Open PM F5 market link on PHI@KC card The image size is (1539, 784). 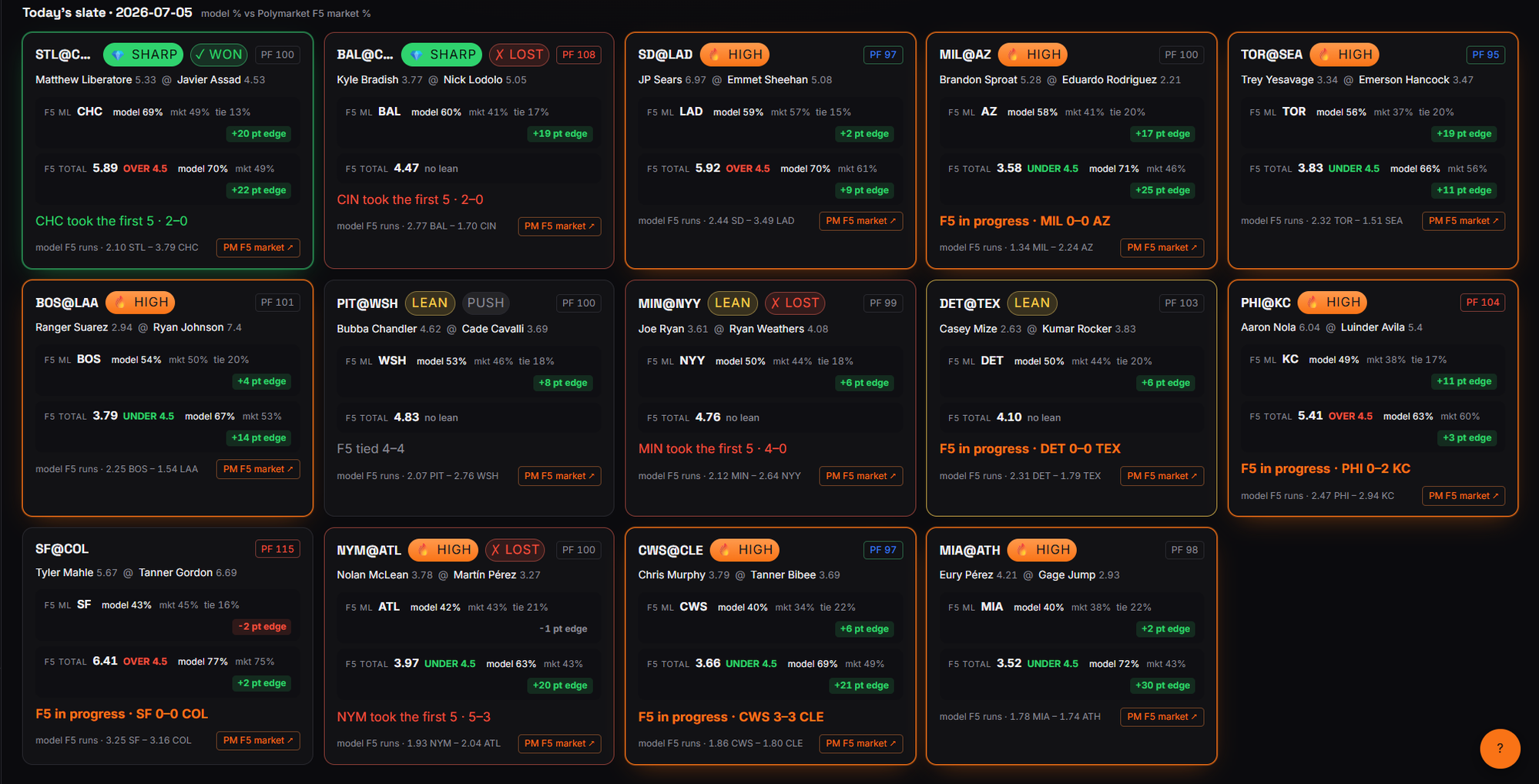click(1464, 496)
